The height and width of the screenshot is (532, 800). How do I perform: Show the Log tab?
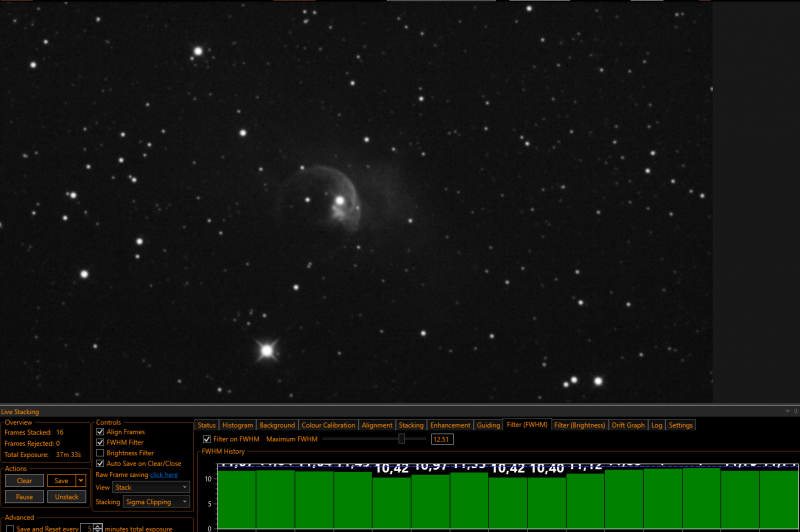(657, 425)
